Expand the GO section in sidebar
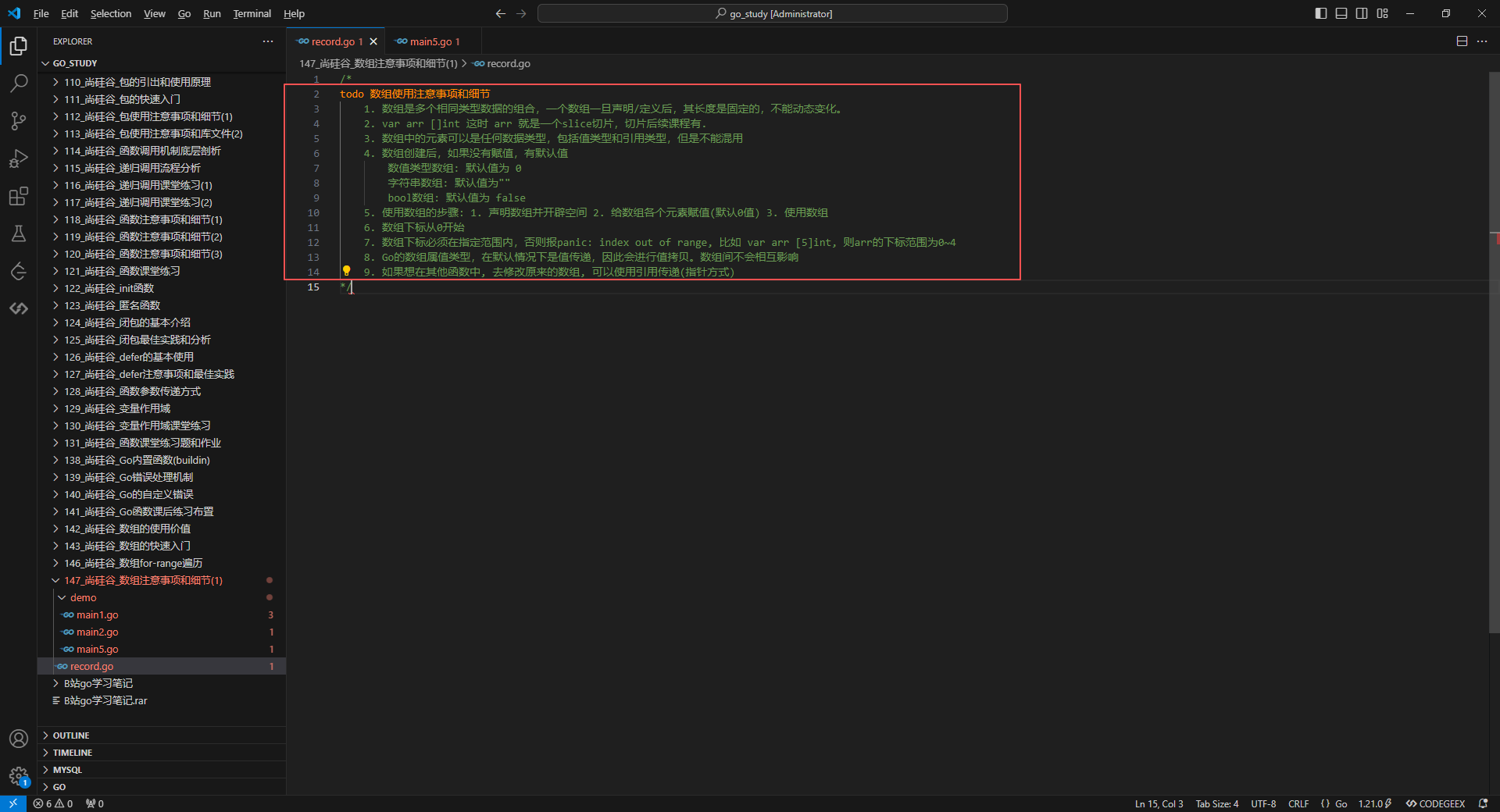 162,787
